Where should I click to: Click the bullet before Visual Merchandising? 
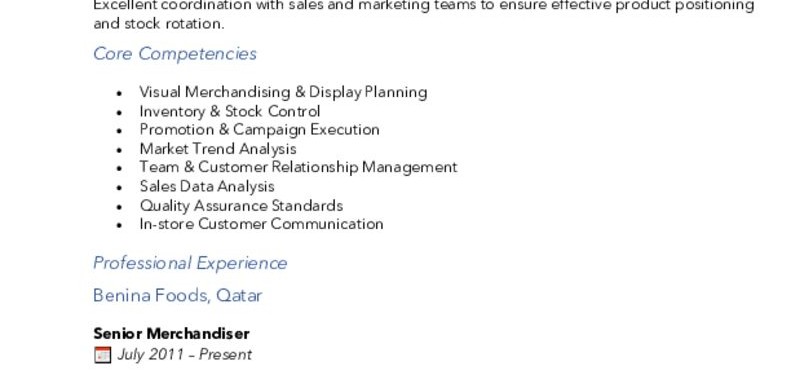pyautogui.click(x=119, y=93)
